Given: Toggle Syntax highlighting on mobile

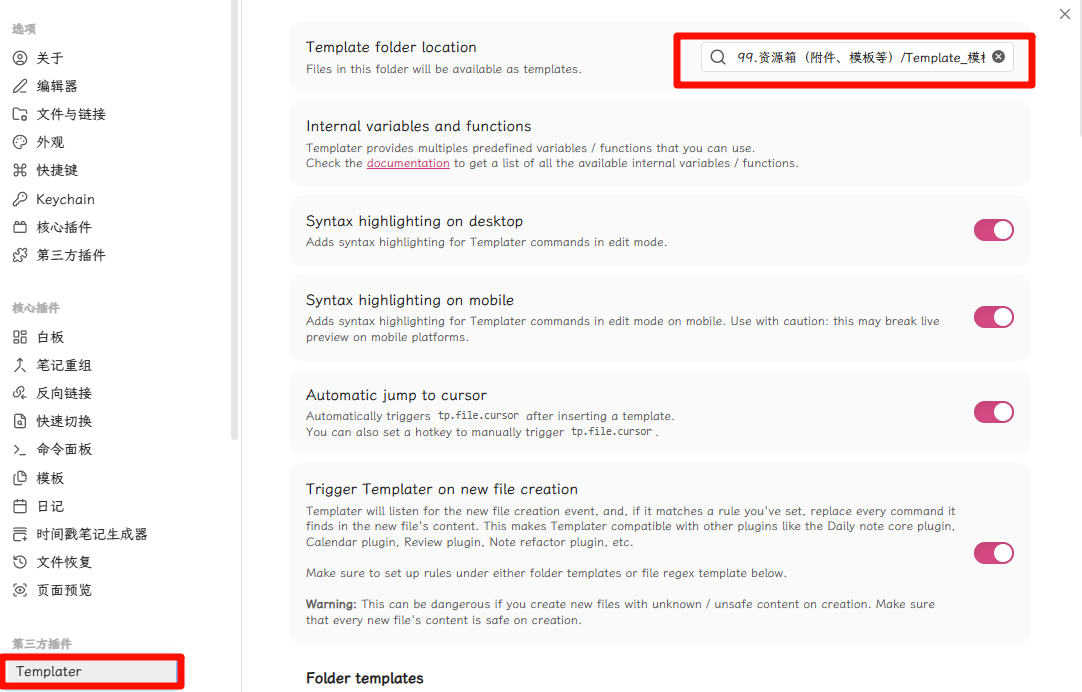Looking at the screenshot, I should 993,317.
